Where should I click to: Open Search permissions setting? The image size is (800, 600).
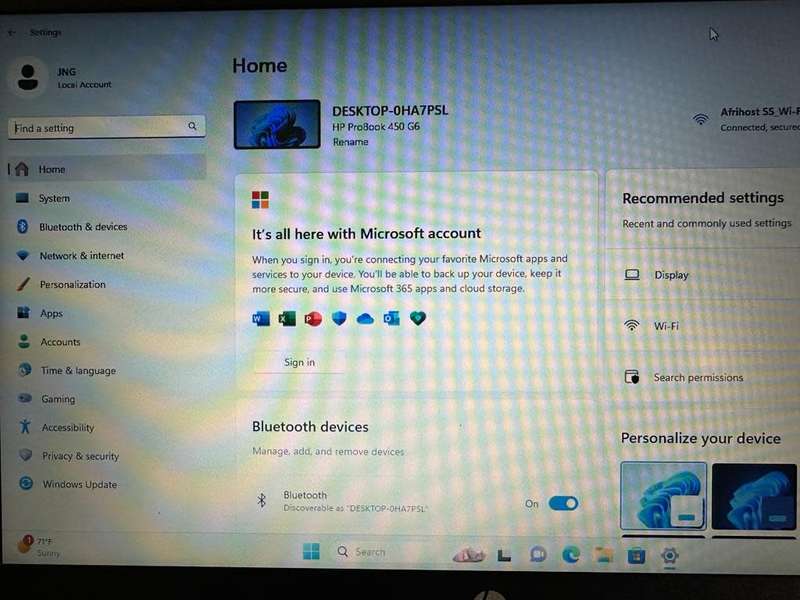tap(704, 378)
